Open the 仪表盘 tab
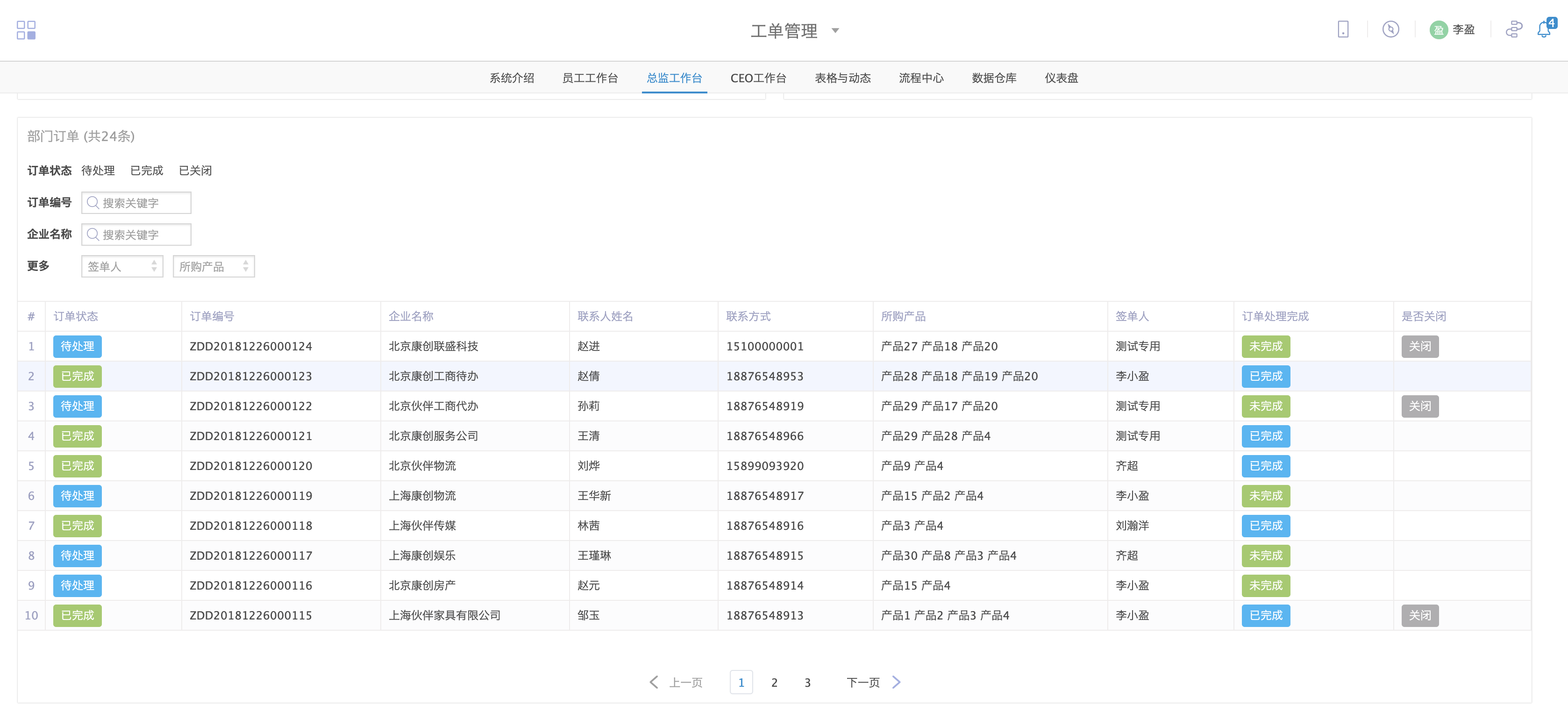 click(x=1061, y=78)
